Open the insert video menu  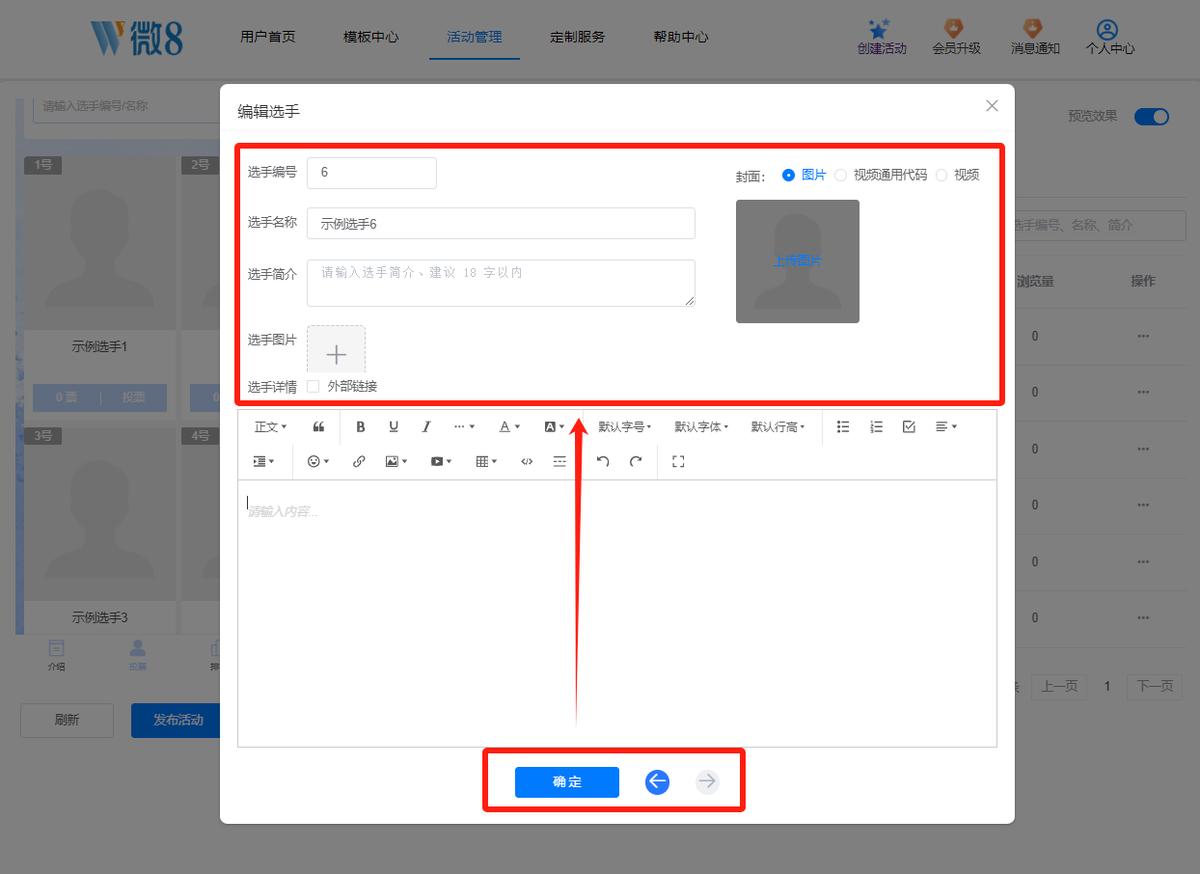point(441,461)
